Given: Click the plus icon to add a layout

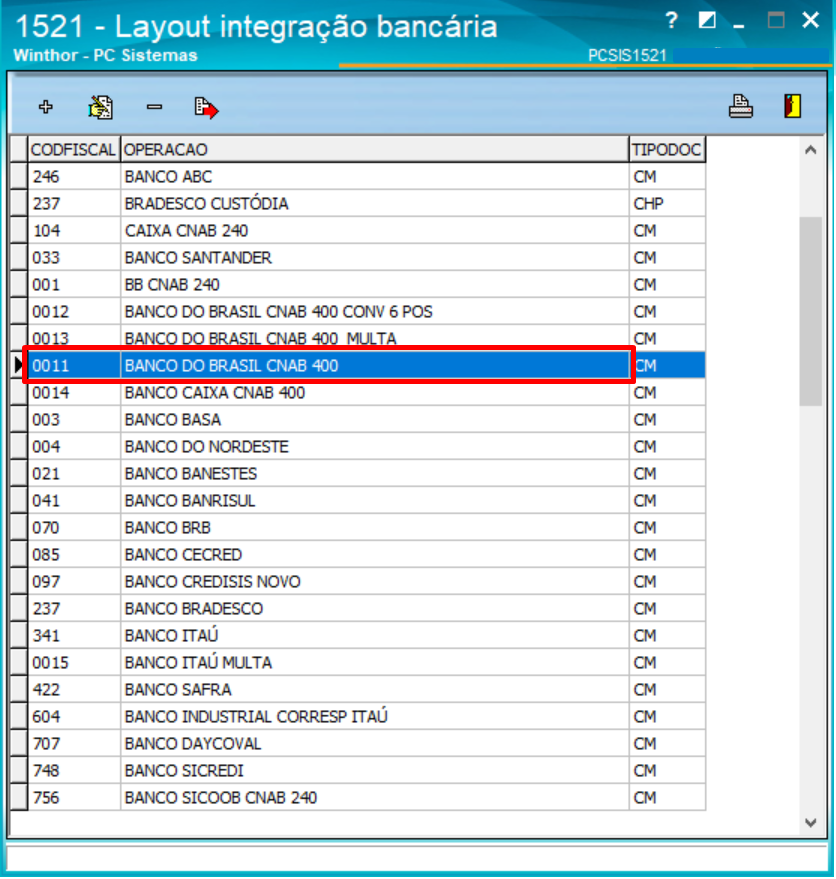Looking at the screenshot, I should pos(45,107).
